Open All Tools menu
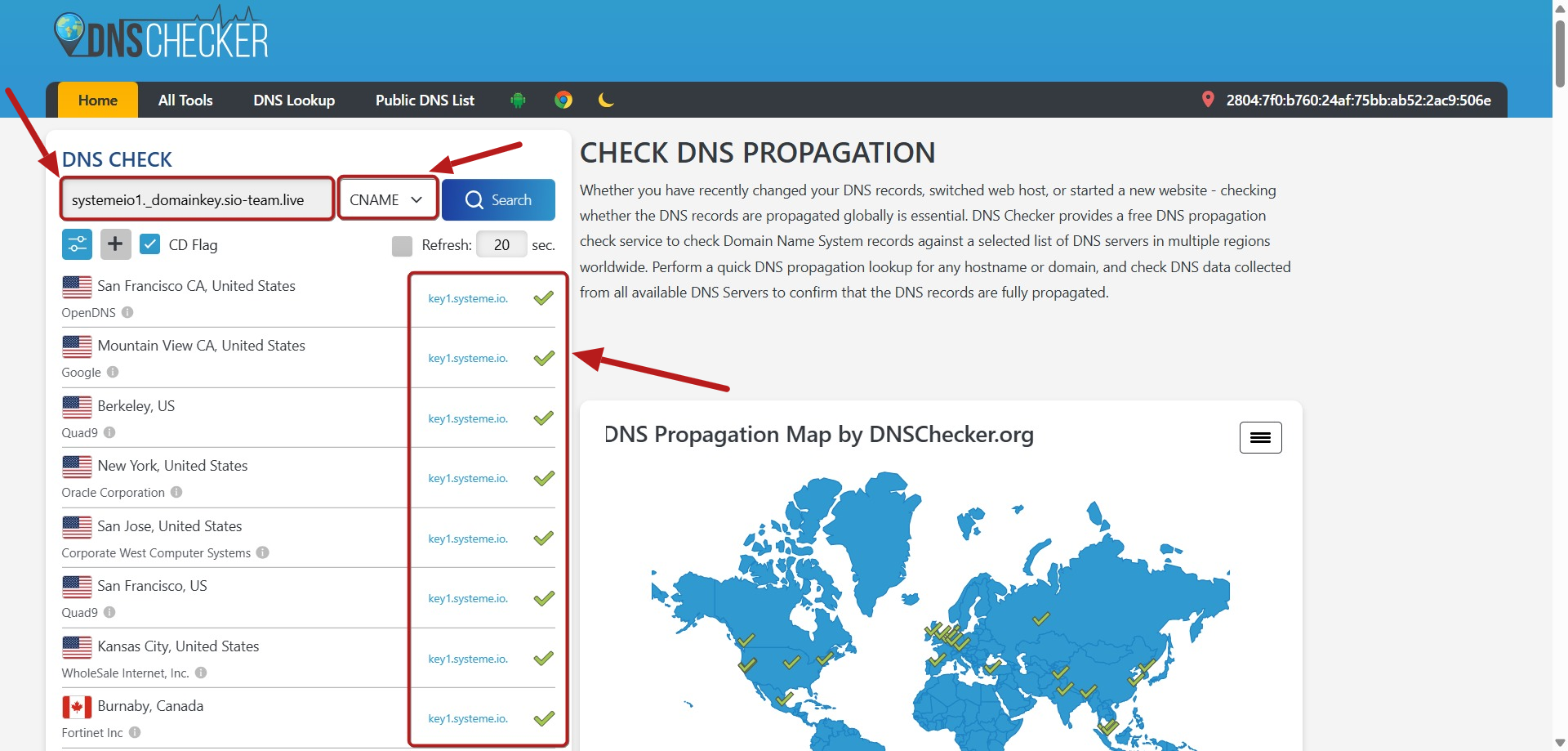 point(185,101)
